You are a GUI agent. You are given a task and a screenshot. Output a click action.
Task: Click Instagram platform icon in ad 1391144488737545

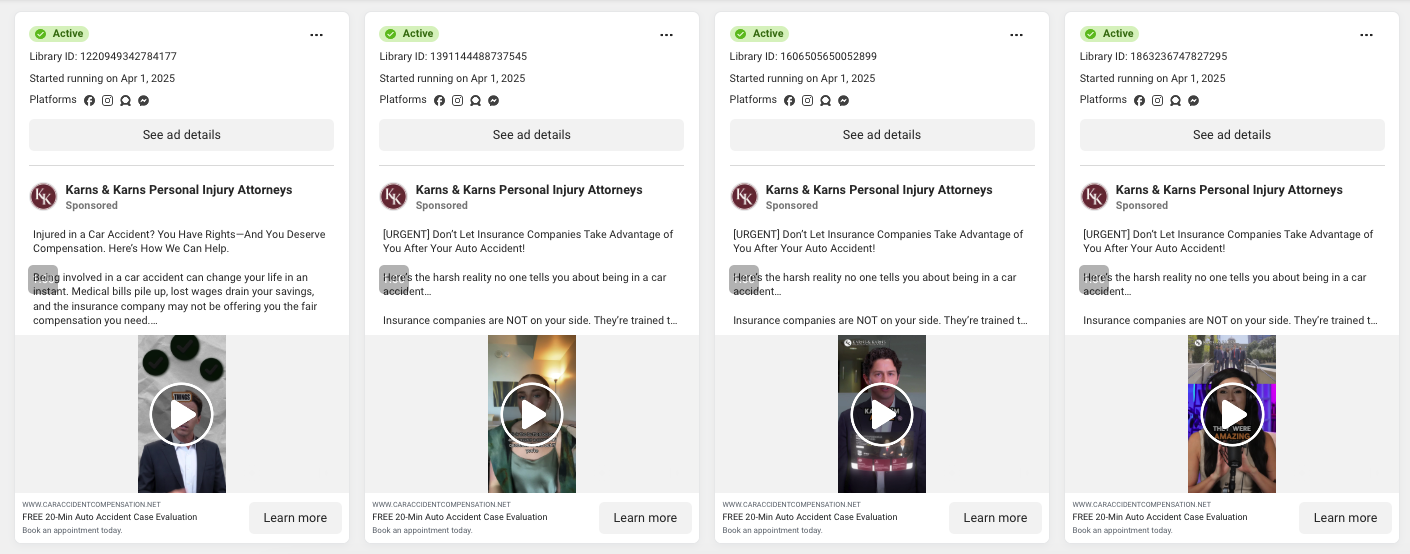[457, 101]
